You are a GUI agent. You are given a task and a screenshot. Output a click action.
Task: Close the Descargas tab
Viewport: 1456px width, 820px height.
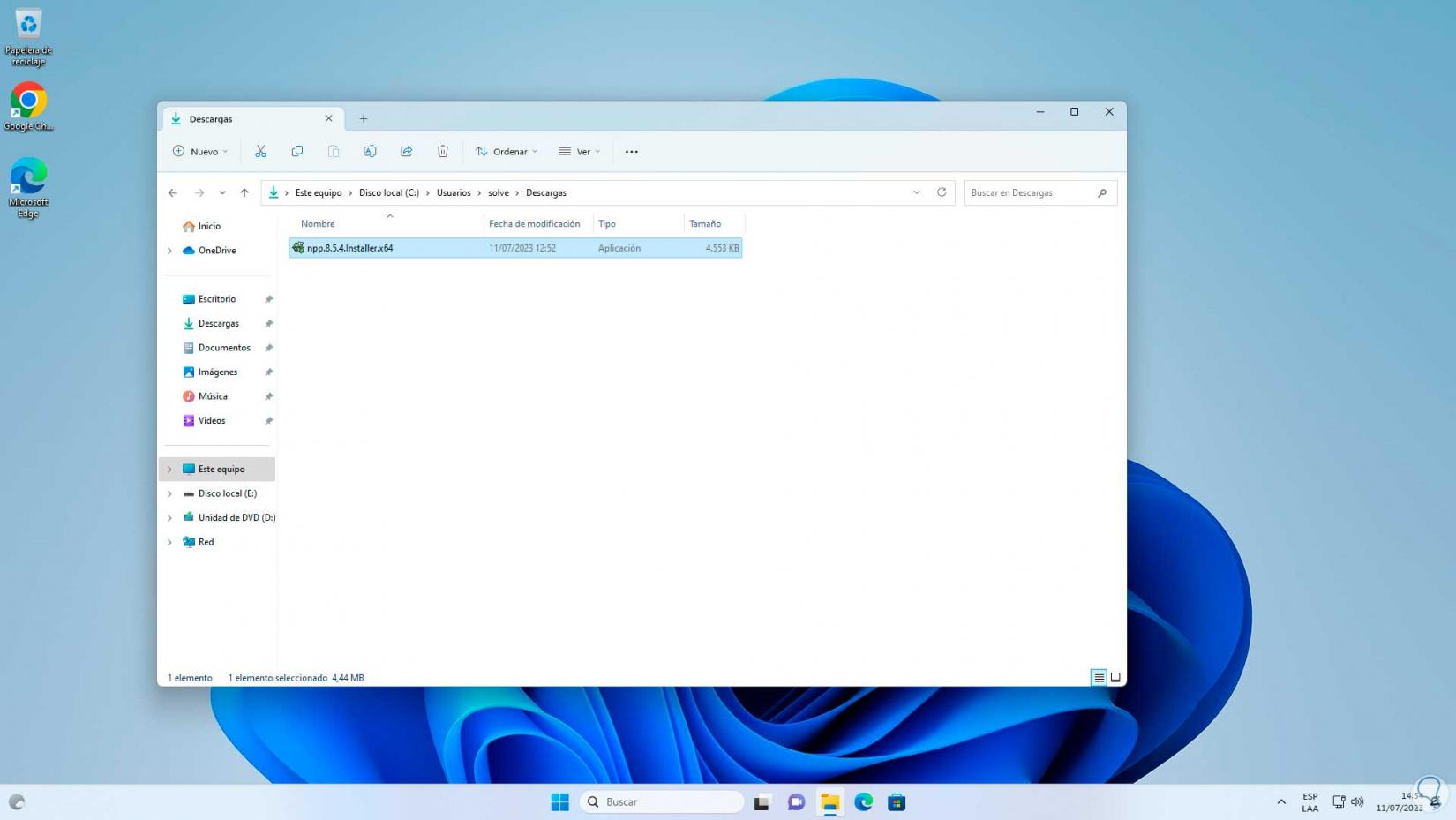(328, 118)
